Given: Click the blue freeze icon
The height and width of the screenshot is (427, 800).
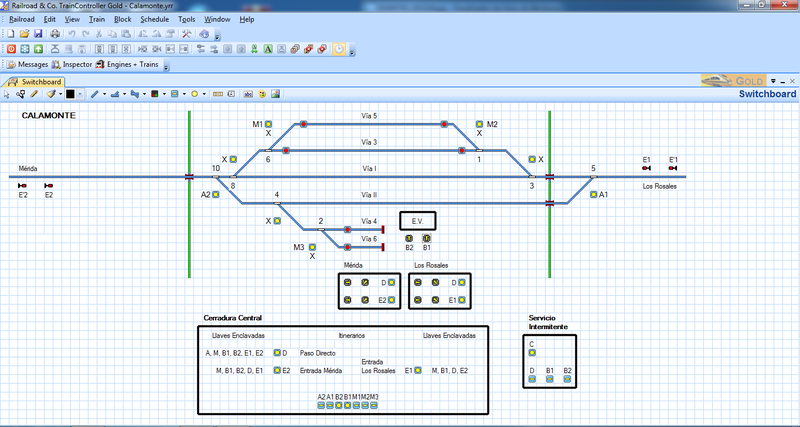Looking at the screenshot, I should pyautogui.click(x=24, y=49).
